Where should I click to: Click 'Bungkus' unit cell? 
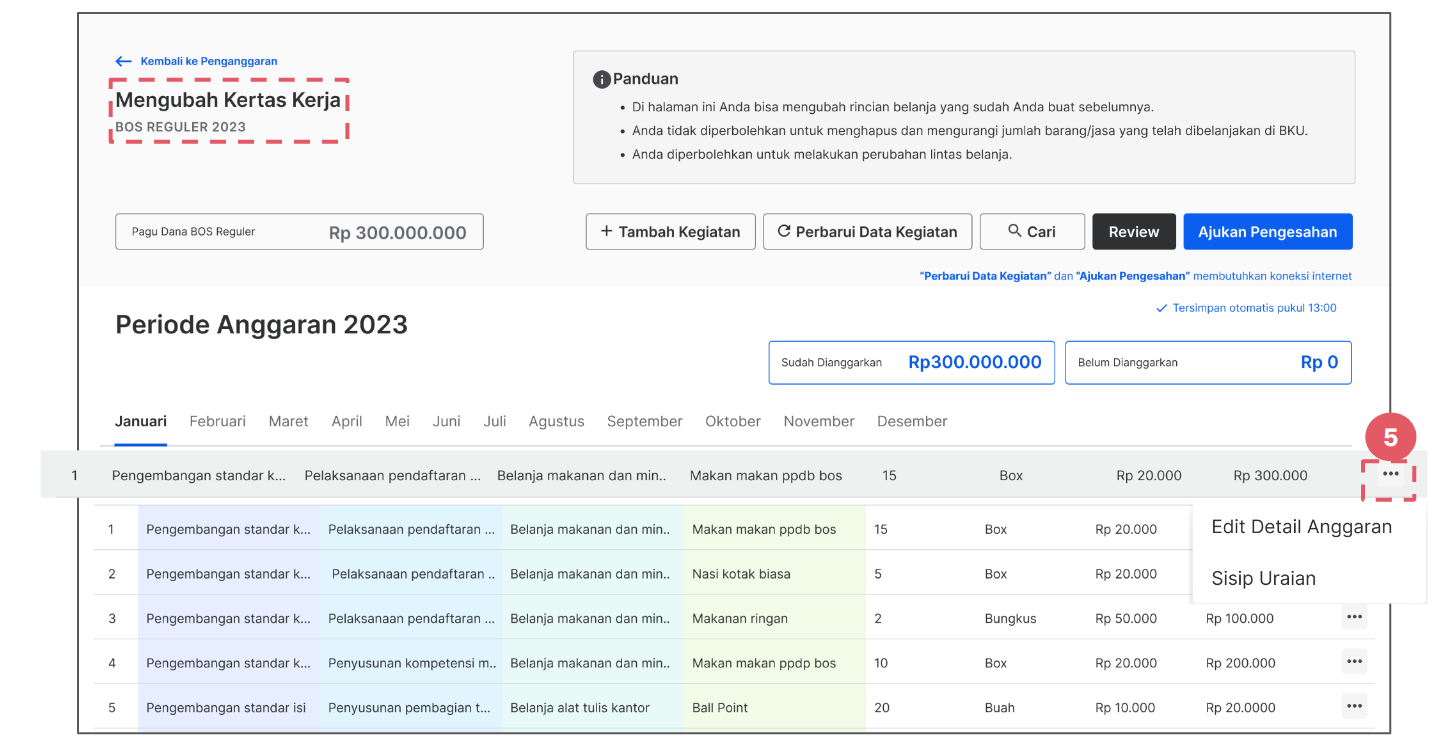1010,618
